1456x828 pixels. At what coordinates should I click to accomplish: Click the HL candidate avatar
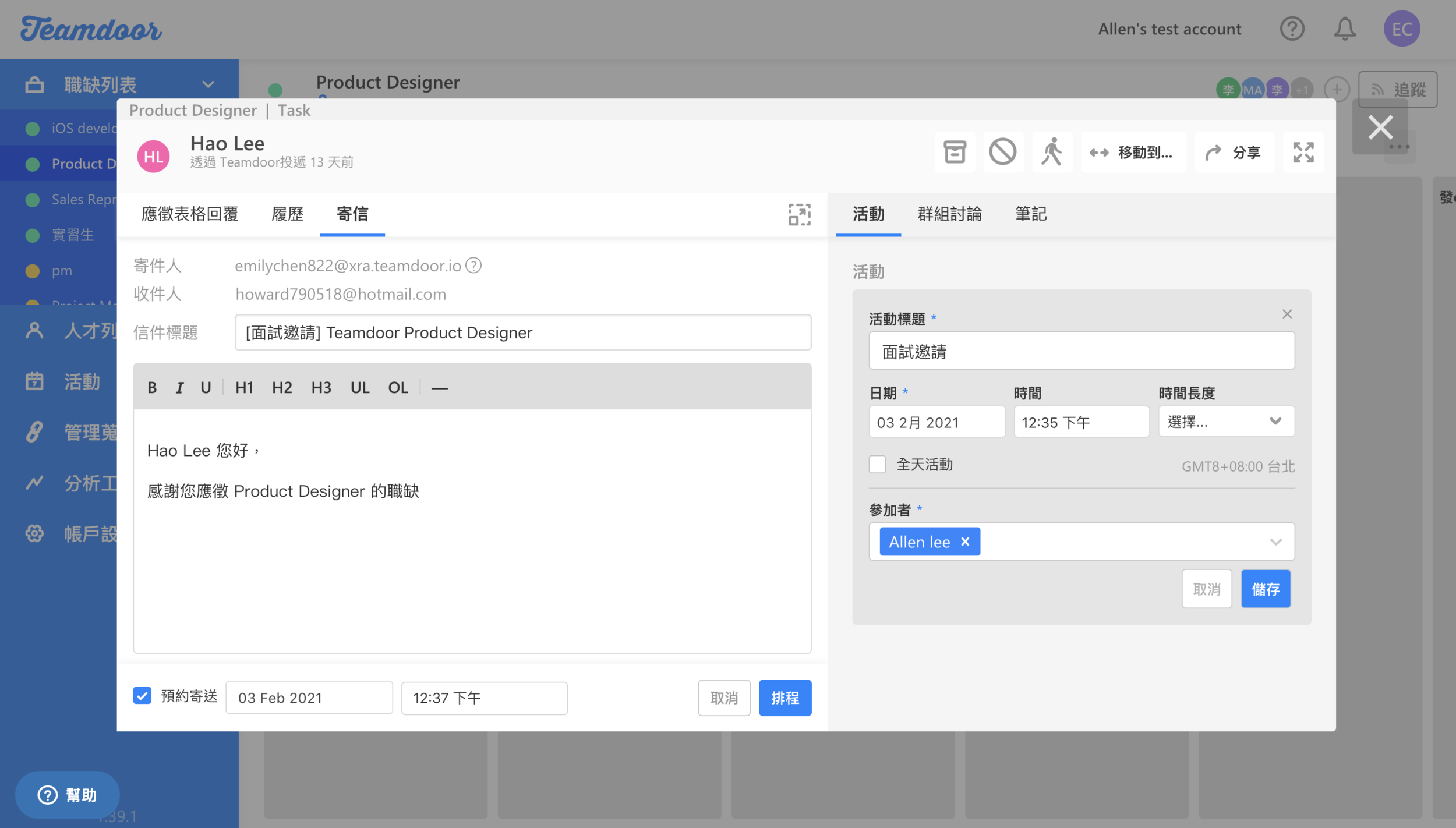point(153,156)
